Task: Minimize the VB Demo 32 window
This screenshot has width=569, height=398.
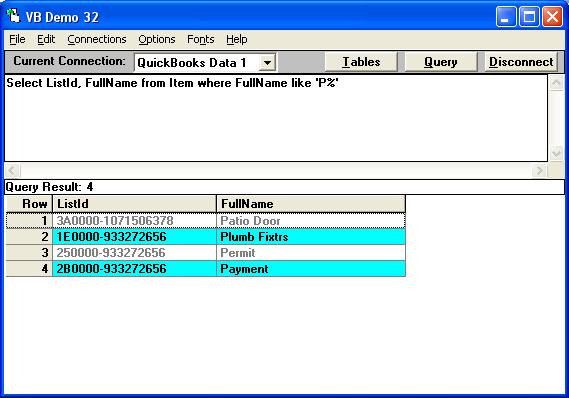Action: tap(506, 17)
